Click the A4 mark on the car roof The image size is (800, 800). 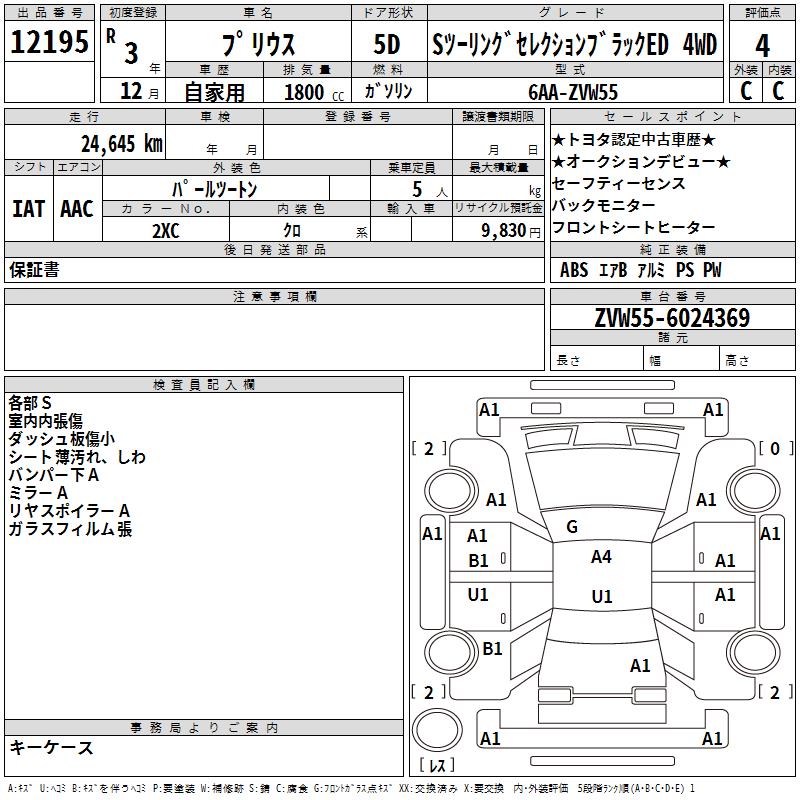(601, 557)
